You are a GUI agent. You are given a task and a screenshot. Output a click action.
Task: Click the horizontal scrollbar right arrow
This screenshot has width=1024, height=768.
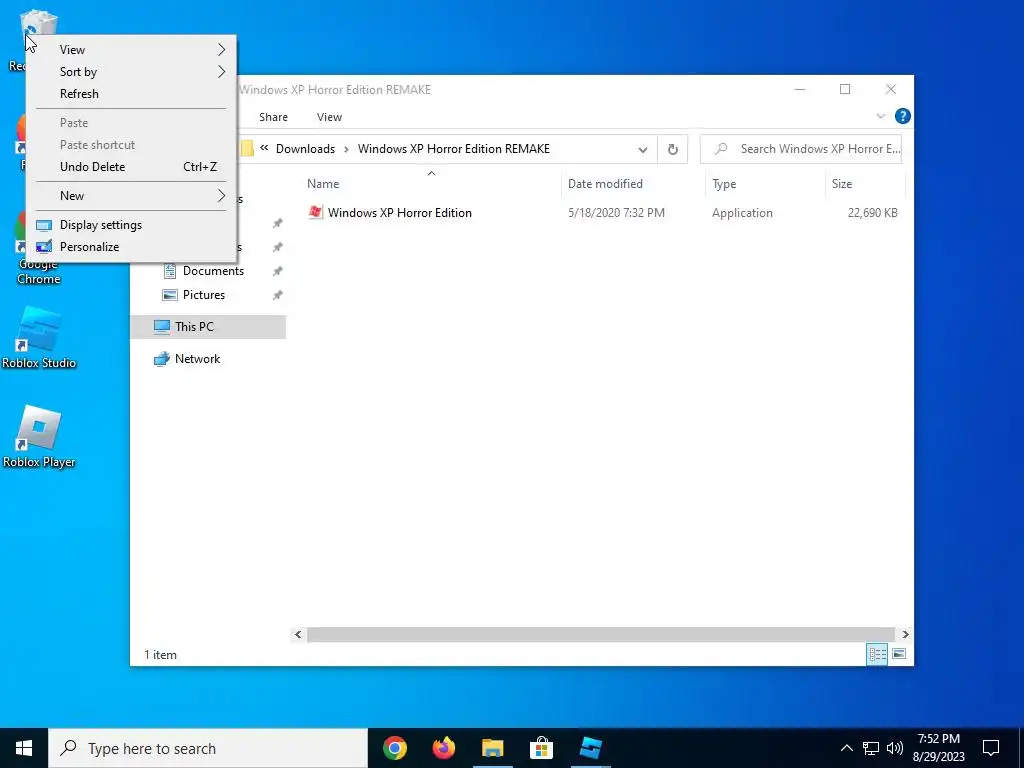[x=905, y=634]
